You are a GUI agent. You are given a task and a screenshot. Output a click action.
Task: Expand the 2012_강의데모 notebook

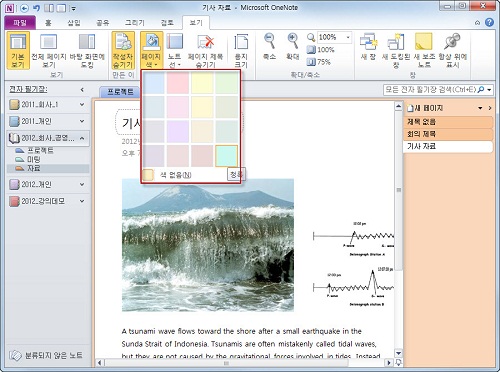pyautogui.click(x=82, y=201)
